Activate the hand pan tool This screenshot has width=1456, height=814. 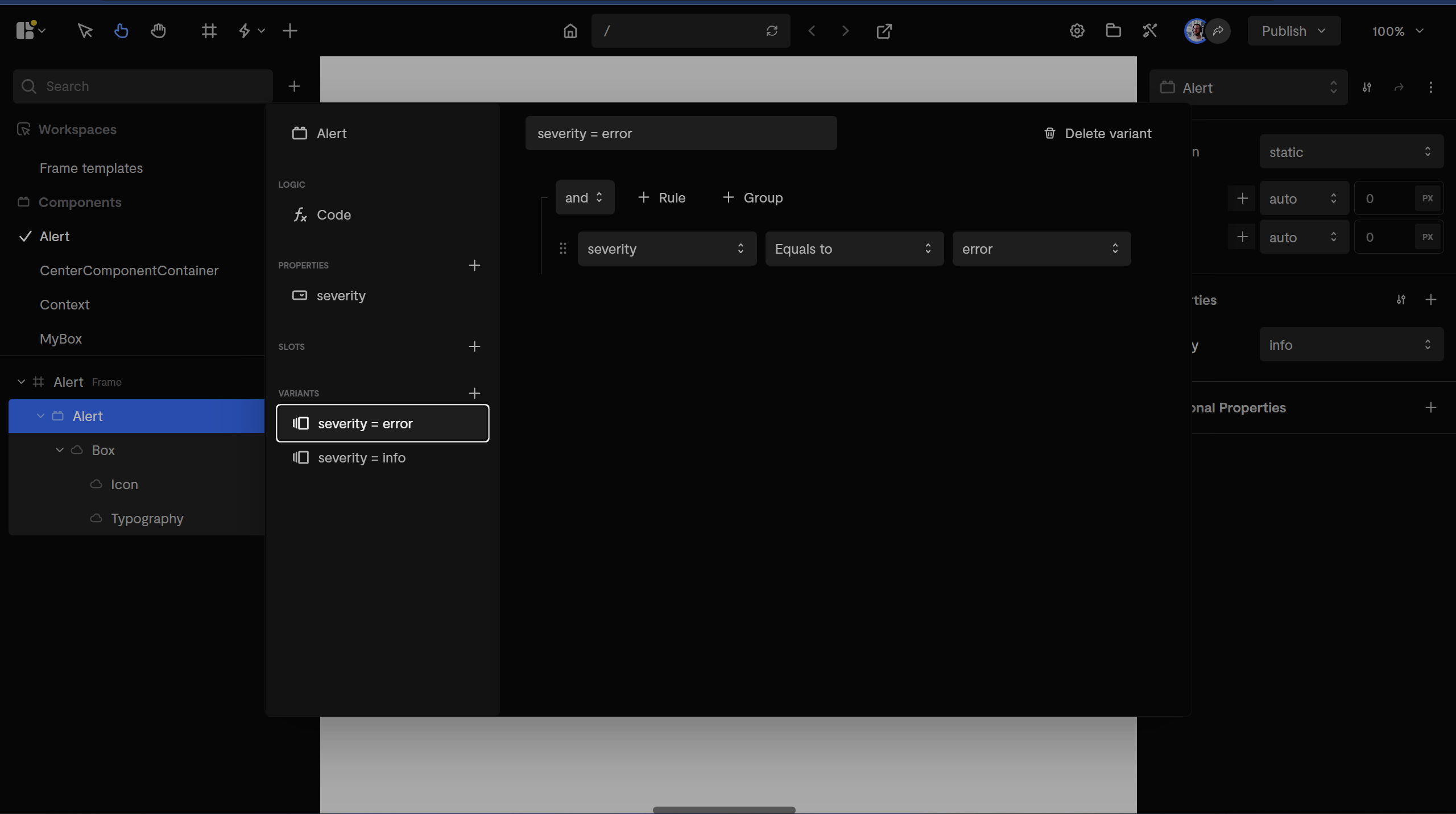point(158,31)
